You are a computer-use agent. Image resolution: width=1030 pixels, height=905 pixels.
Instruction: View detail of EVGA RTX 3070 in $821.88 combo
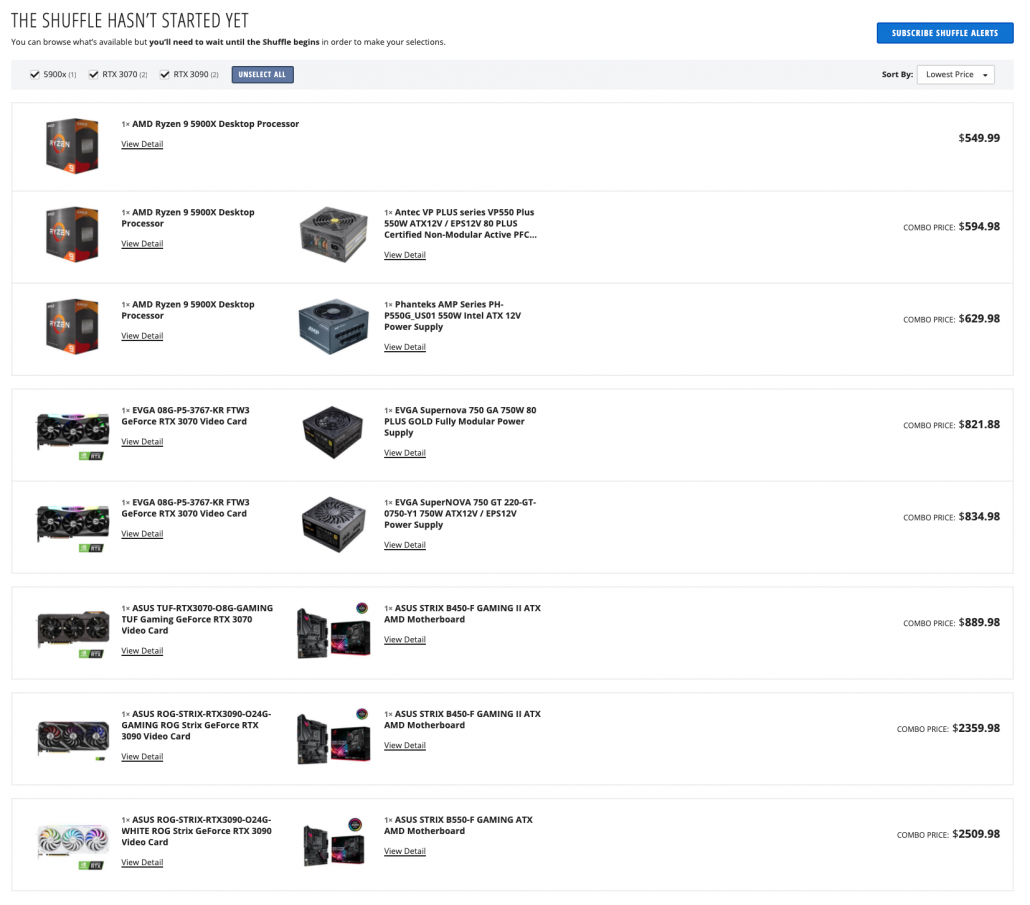click(142, 441)
